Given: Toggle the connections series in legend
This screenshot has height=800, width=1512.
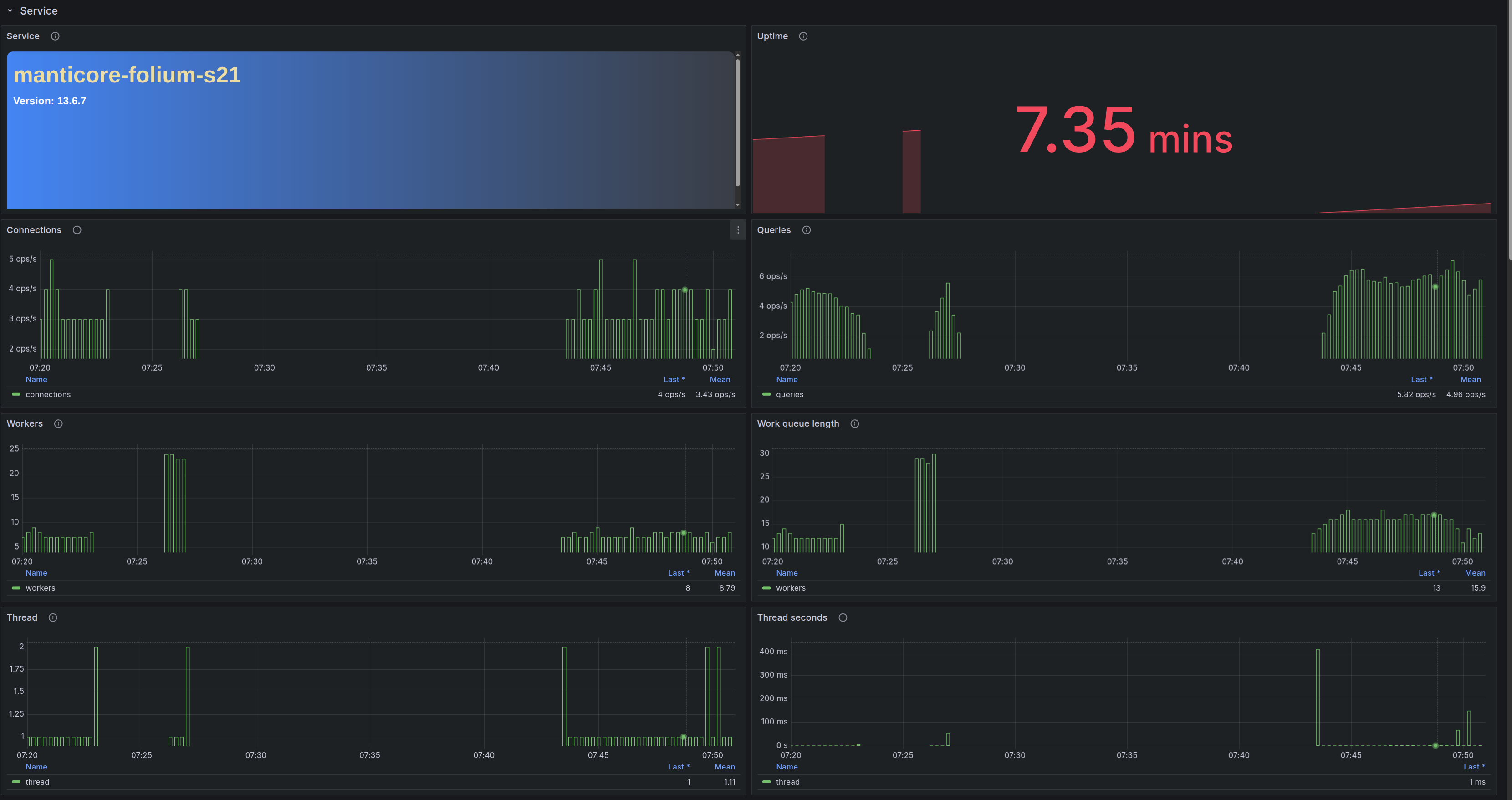Looking at the screenshot, I should [x=47, y=394].
